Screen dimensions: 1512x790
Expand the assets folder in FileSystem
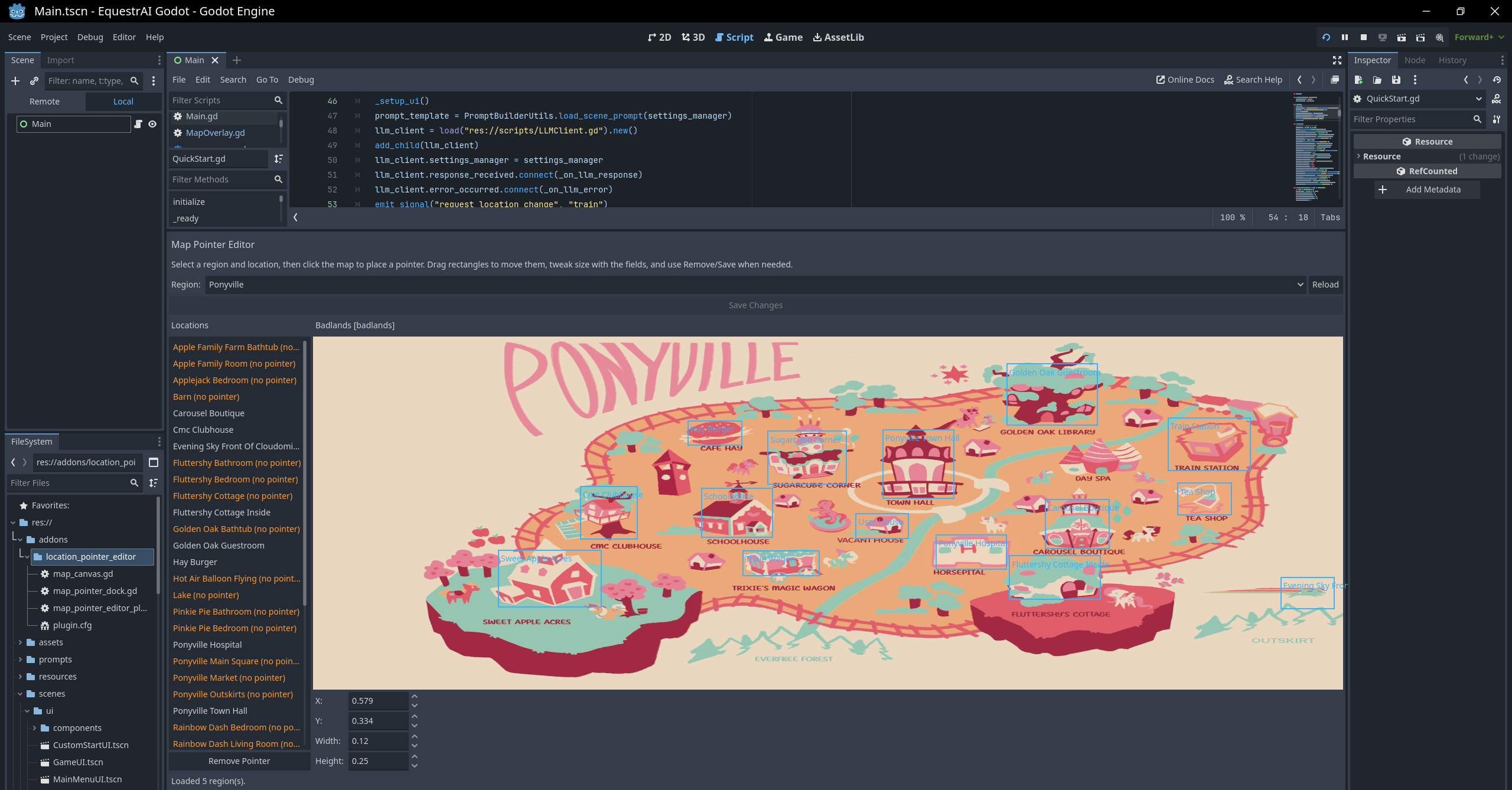[x=20, y=642]
